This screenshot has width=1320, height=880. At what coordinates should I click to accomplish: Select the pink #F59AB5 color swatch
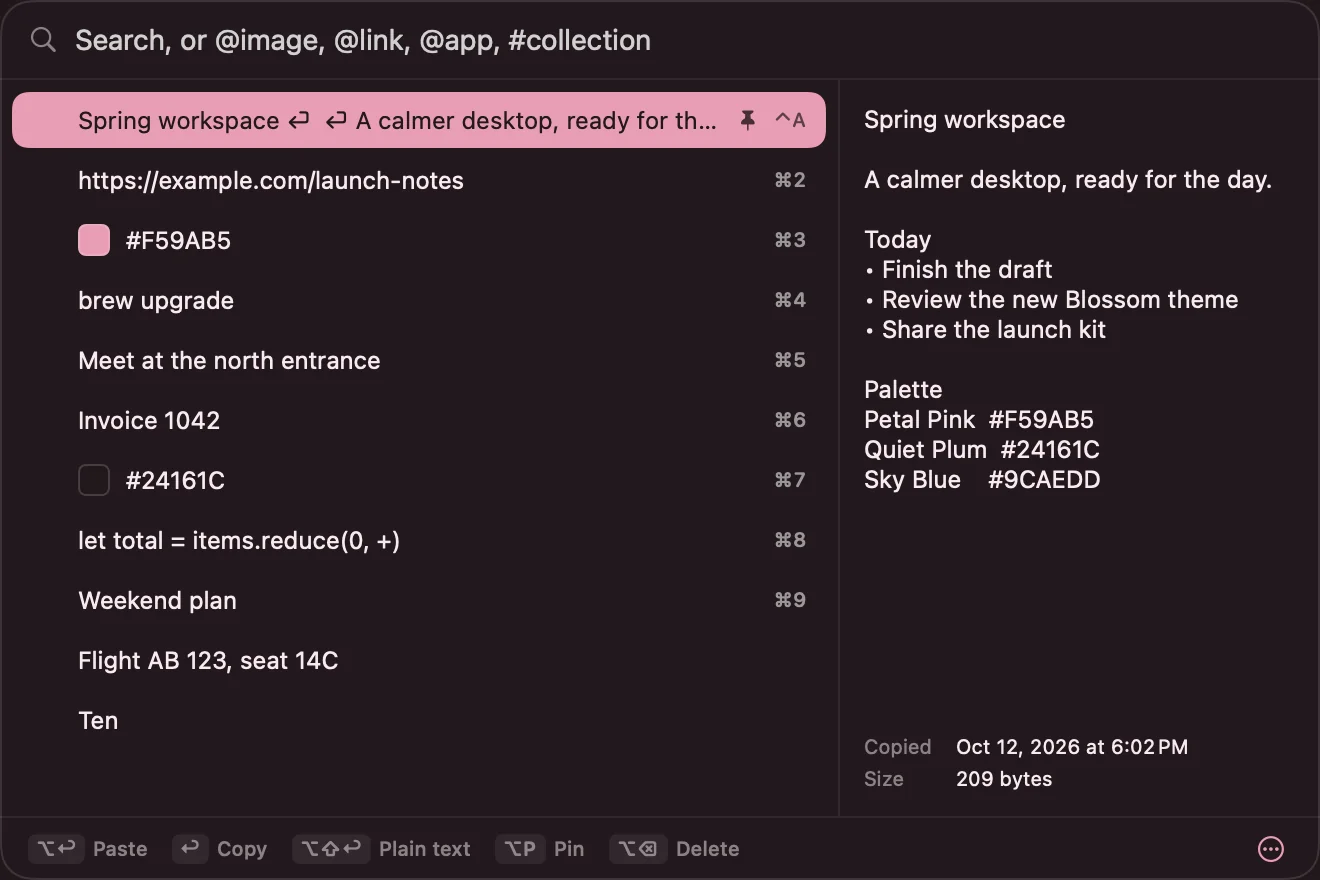(x=94, y=240)
